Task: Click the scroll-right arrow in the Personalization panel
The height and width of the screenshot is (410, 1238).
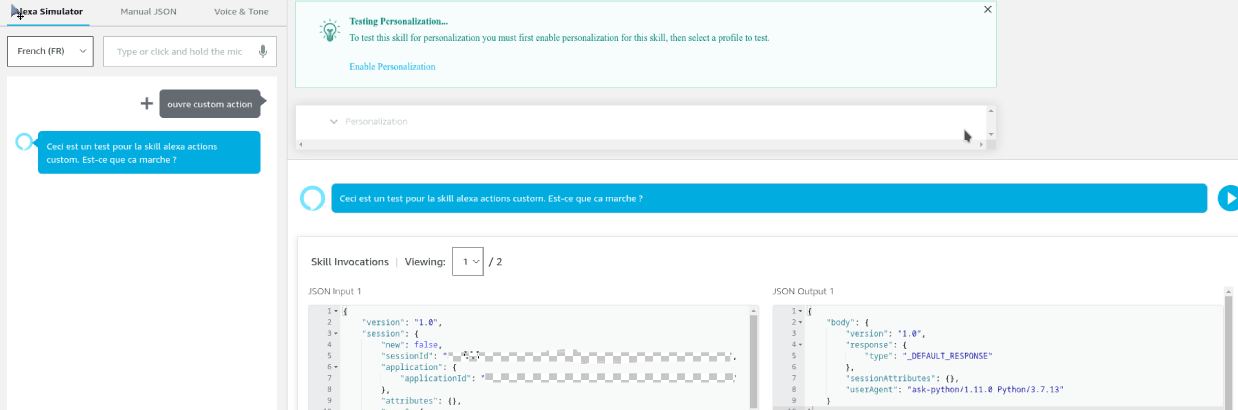Action: pos(981,145)
